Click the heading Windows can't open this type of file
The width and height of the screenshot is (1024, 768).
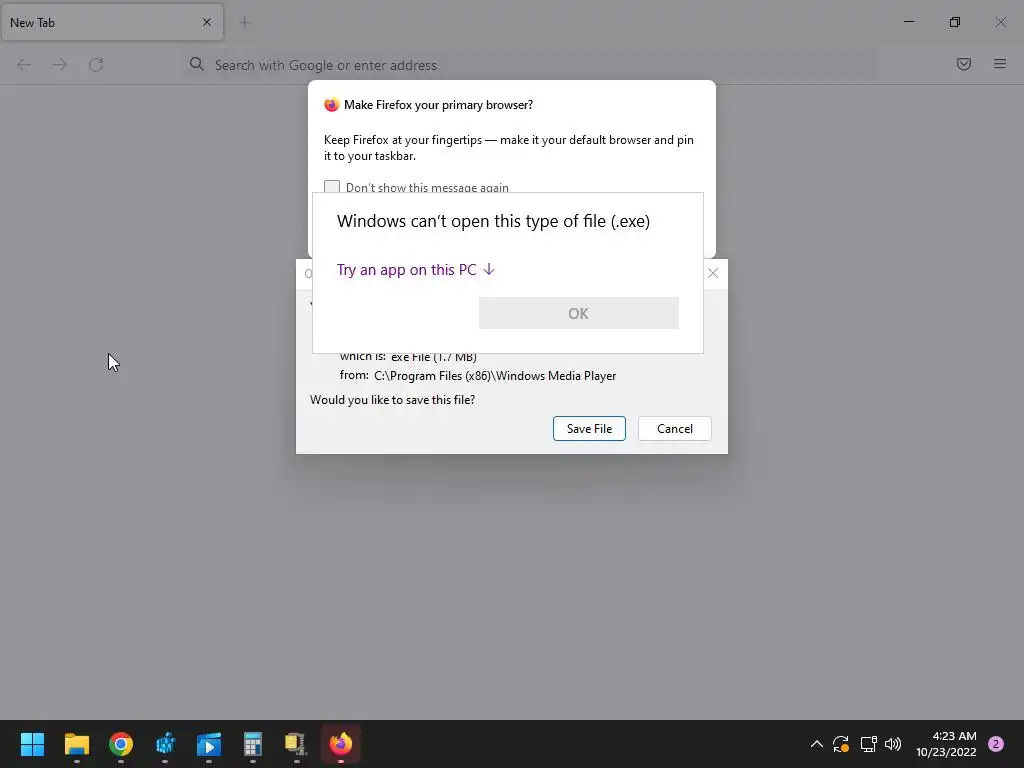click(x=493, y=221)
